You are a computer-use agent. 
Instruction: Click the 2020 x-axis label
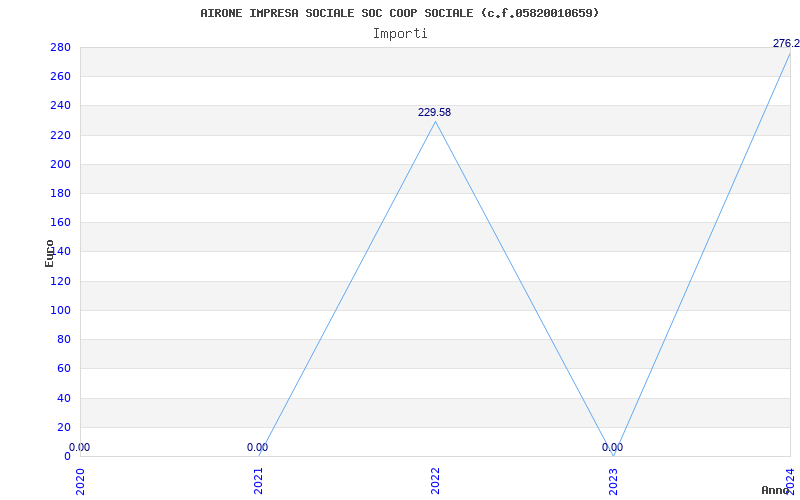[x=80, y=481]
